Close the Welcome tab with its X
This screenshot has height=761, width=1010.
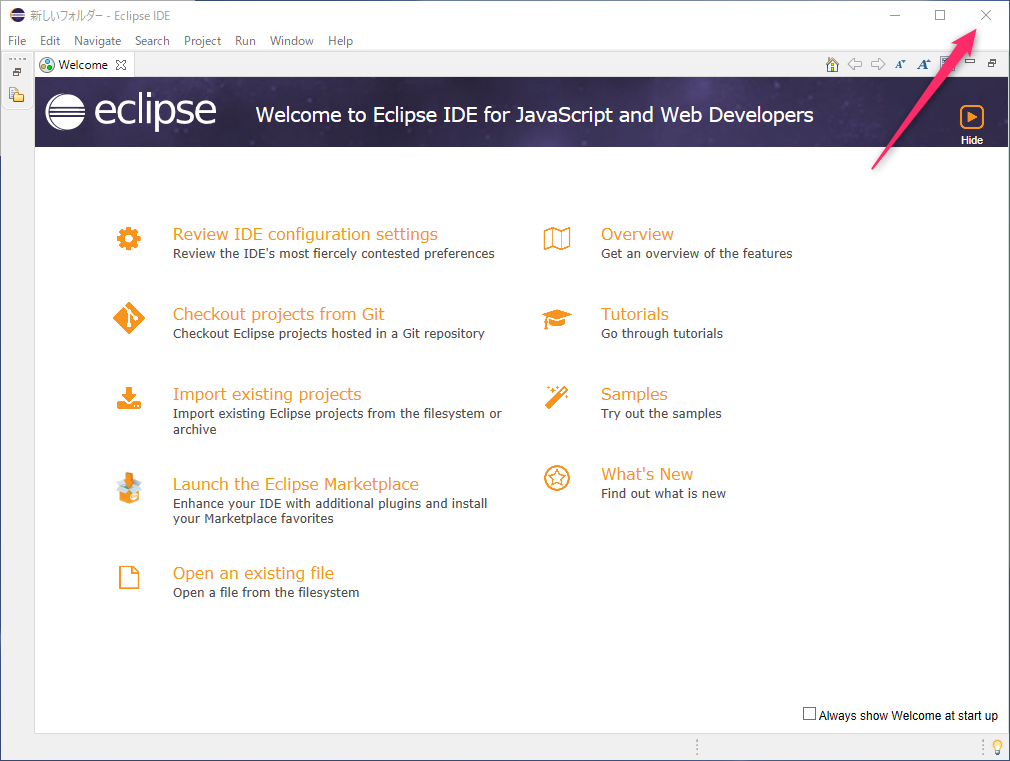pyautogui.click(x=121, y=65)
